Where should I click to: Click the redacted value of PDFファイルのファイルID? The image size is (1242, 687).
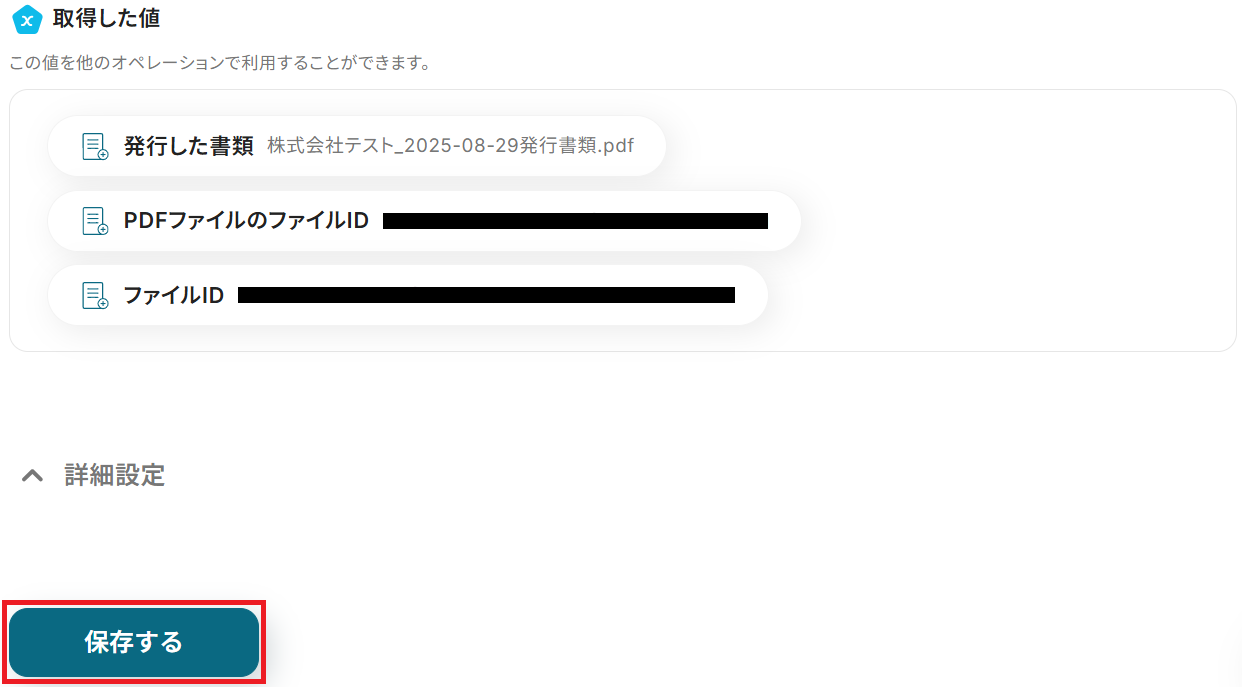click(x=575, y=221)
